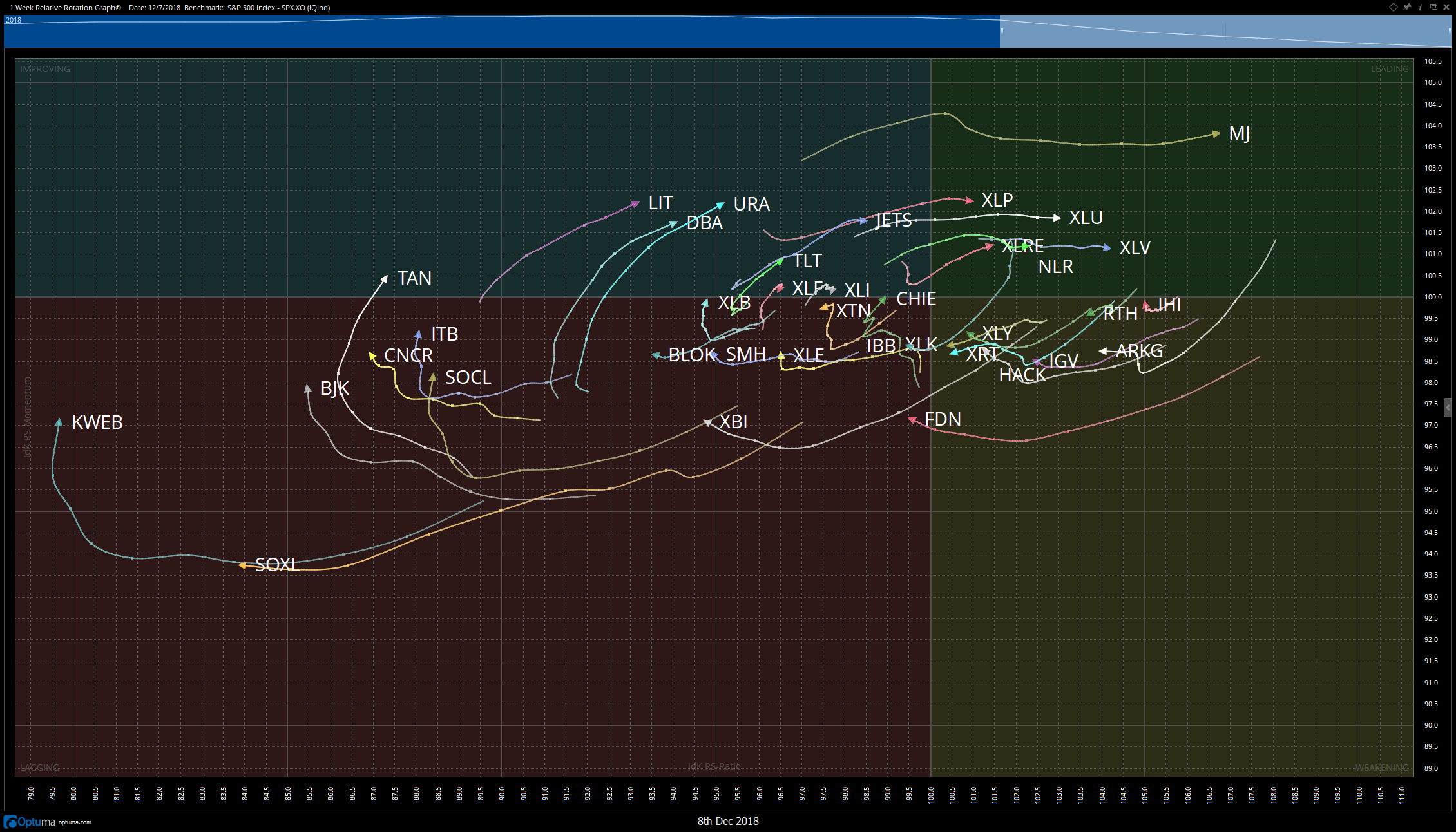
Task: Click the XLI ticker label
Action: click(857, 290)
